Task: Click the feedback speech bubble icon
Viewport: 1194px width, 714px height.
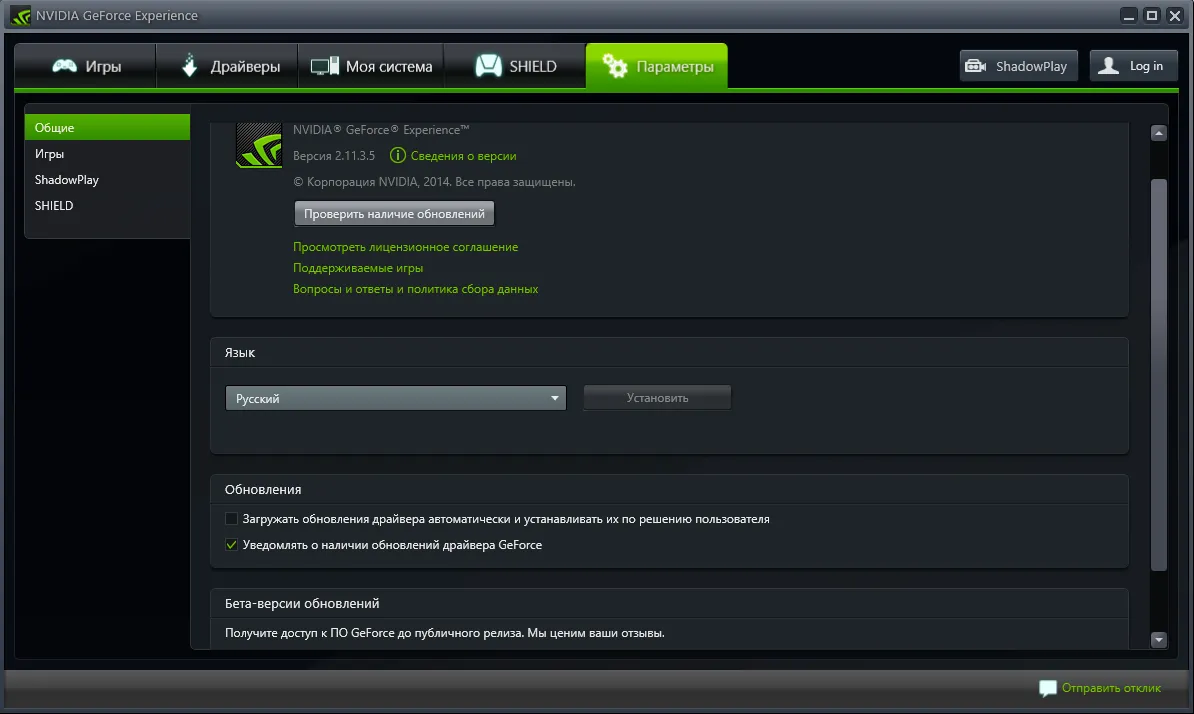Action: [1047, 688]
